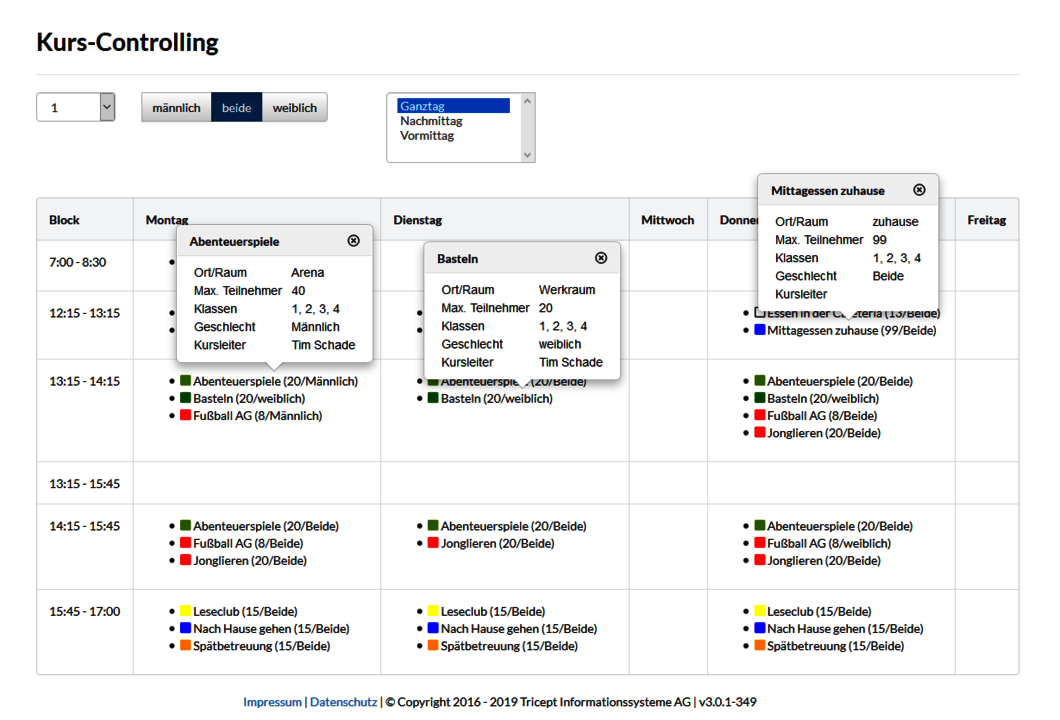Click orange square beside Monday Spätbetreuung
1060x720 pixels.
(x=186, y=646)
